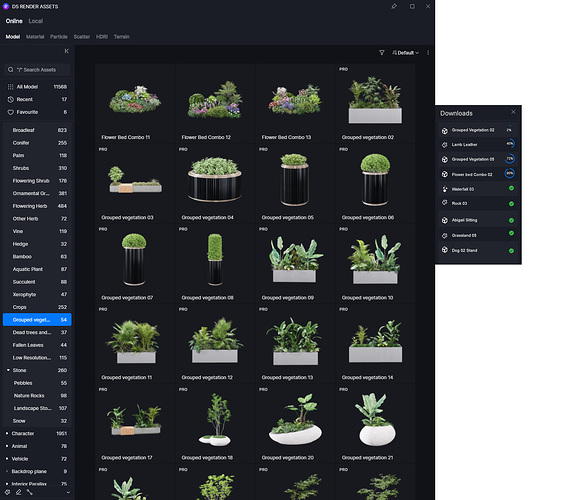Click model icon beside Grouped Vegetation 02 download
Image resolution: width=562 pixels, height=500 pixels.
444,130
